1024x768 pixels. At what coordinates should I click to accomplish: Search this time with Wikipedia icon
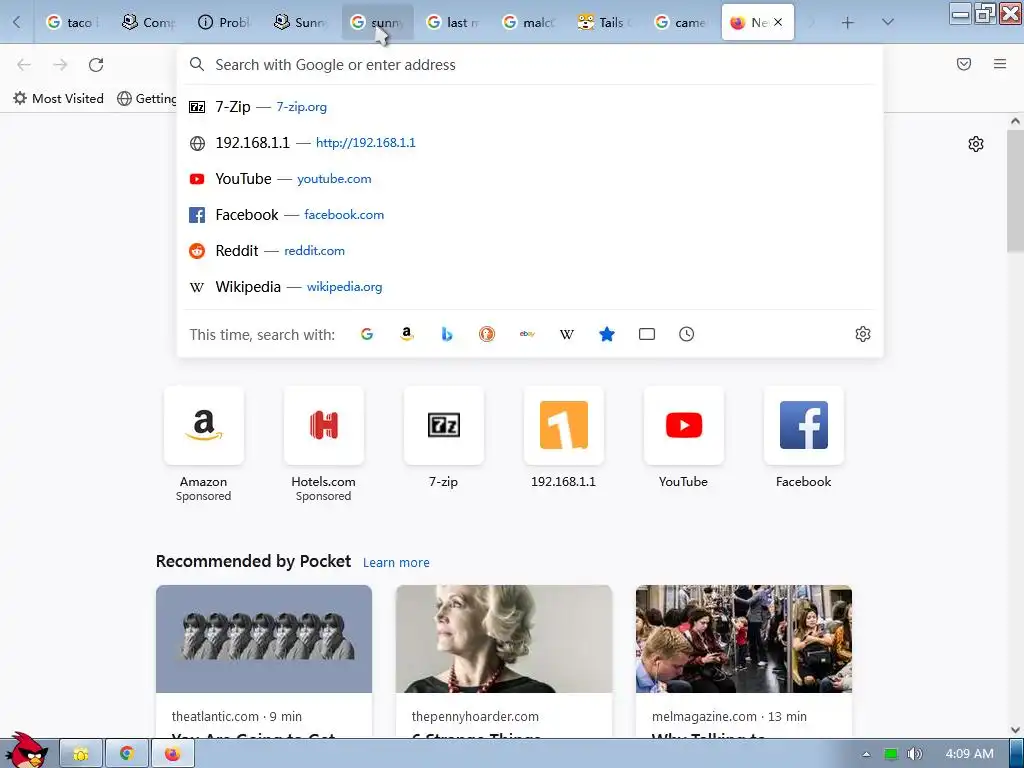[567, 334]
